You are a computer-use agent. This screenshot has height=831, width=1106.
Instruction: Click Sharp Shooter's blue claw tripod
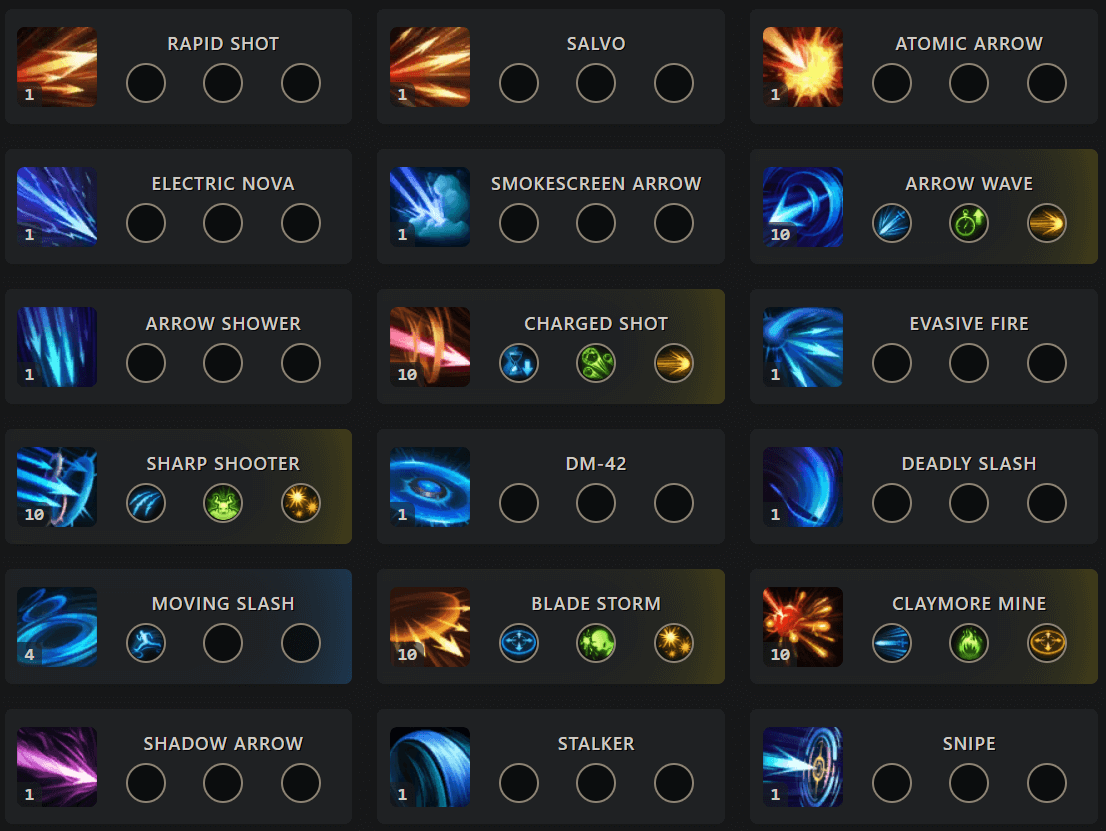tap(146, 503)
